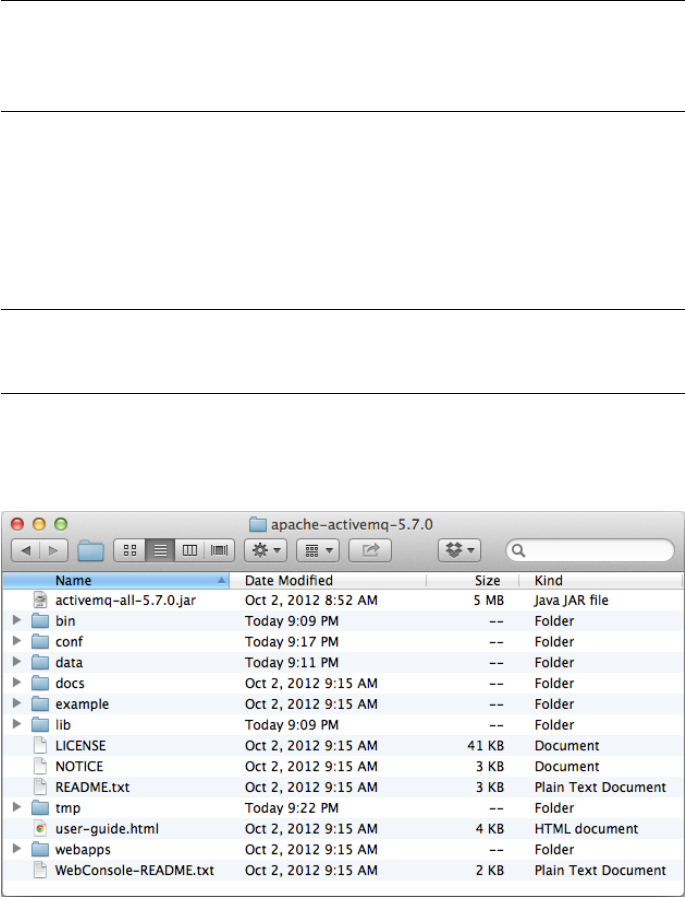
Task: Click the Today 9:22 PM date of tmp
Action: coord(292,808)
